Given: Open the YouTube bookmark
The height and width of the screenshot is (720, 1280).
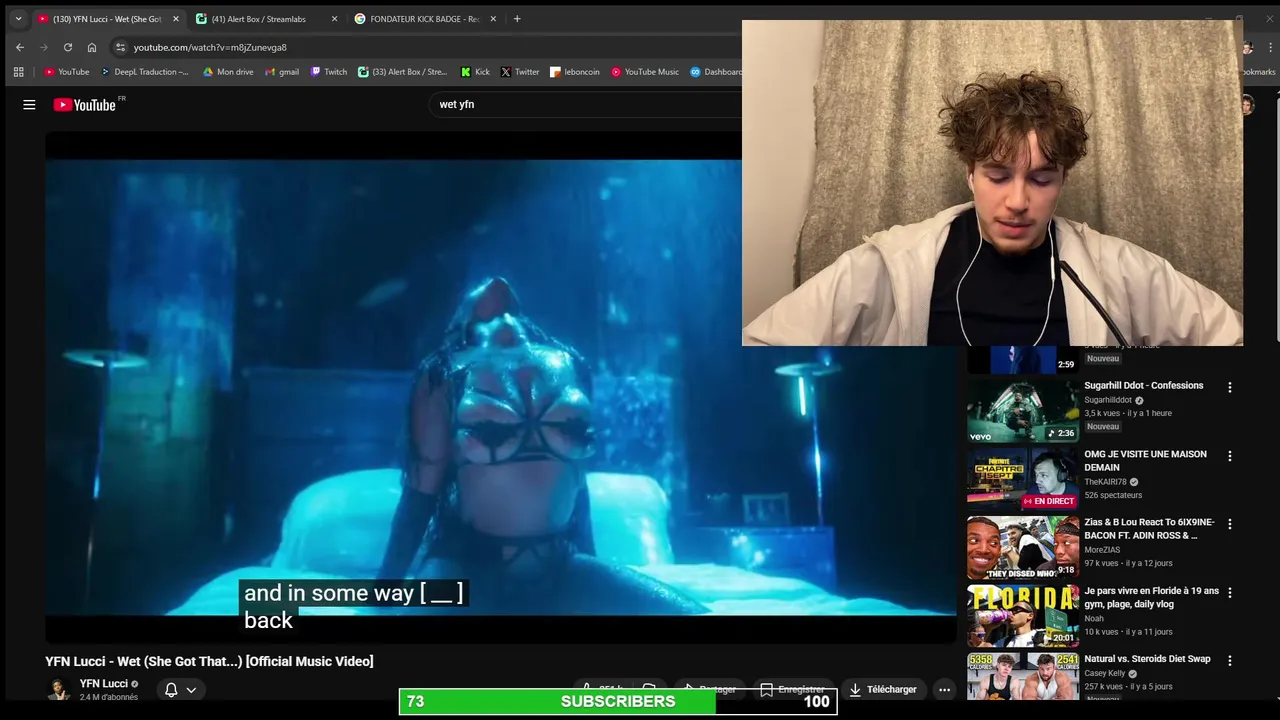Looking at the screenshot, I should pos(67,72).
